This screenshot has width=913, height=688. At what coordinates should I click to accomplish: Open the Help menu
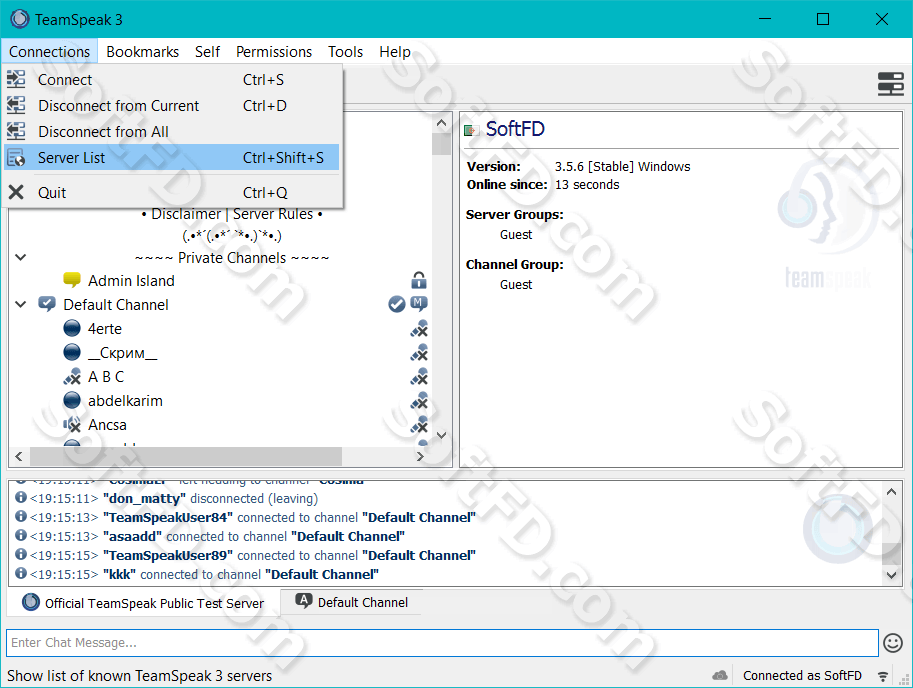click(395, 52)
